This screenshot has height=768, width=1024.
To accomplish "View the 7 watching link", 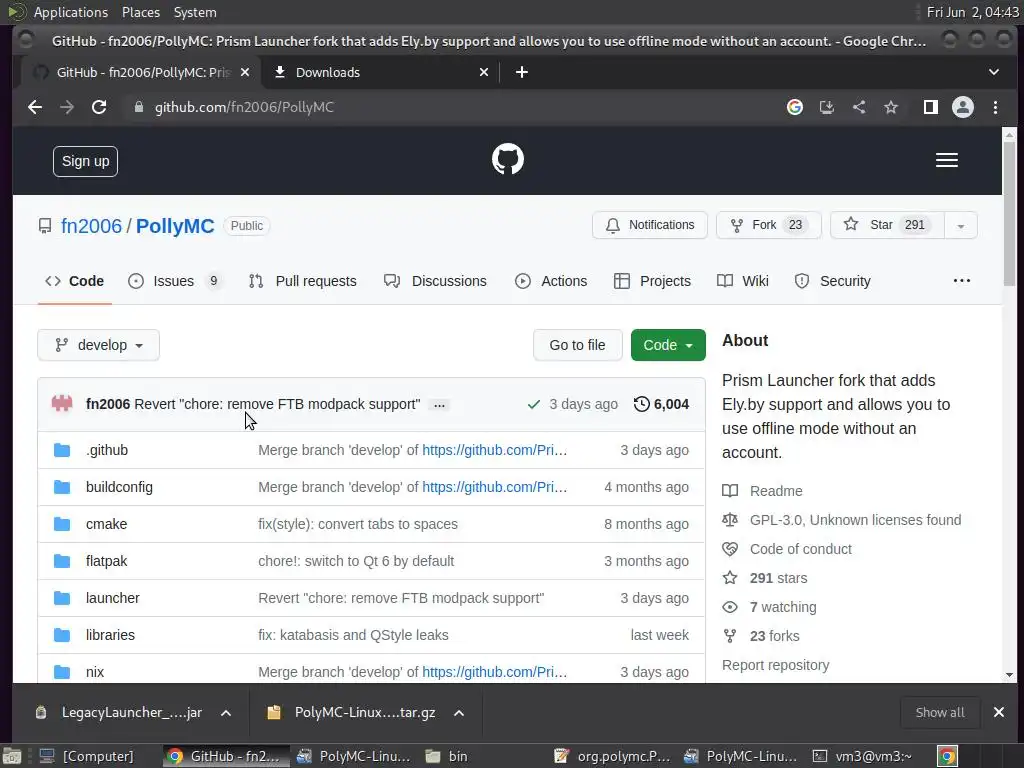I will pyautogui.click(x=783, y=607).
